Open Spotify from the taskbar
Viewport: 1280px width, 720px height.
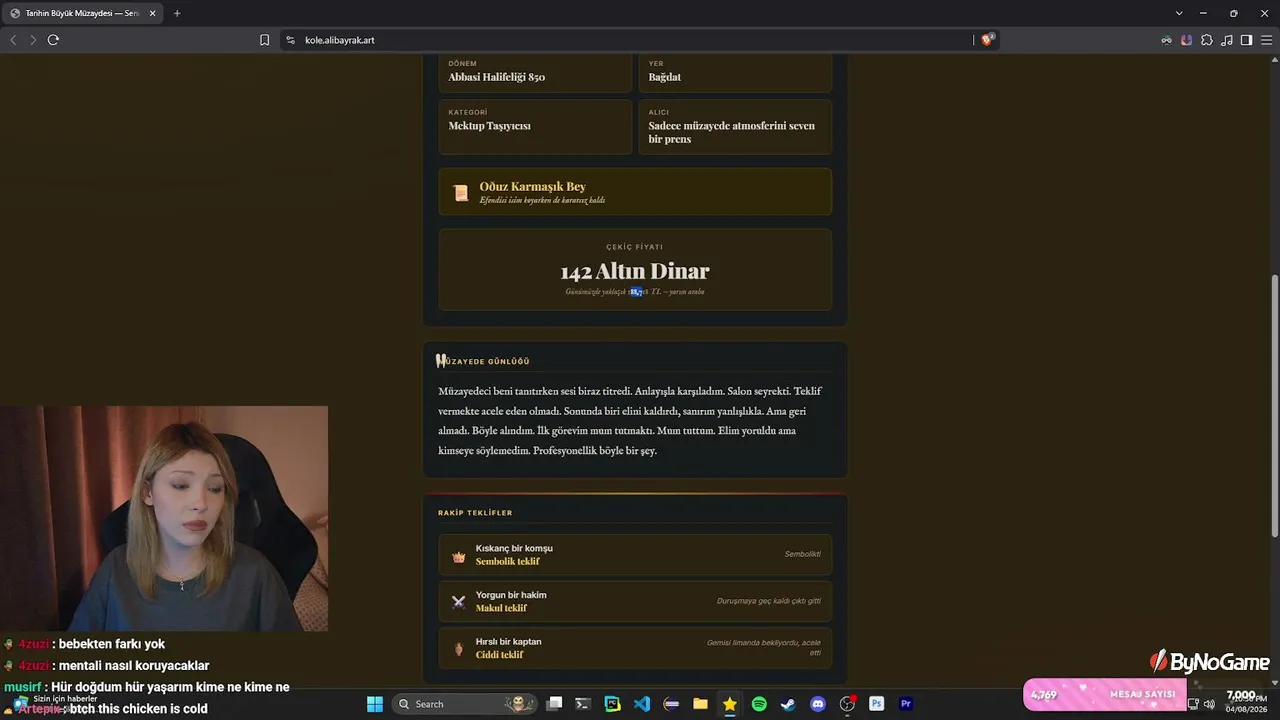point(759,704)
